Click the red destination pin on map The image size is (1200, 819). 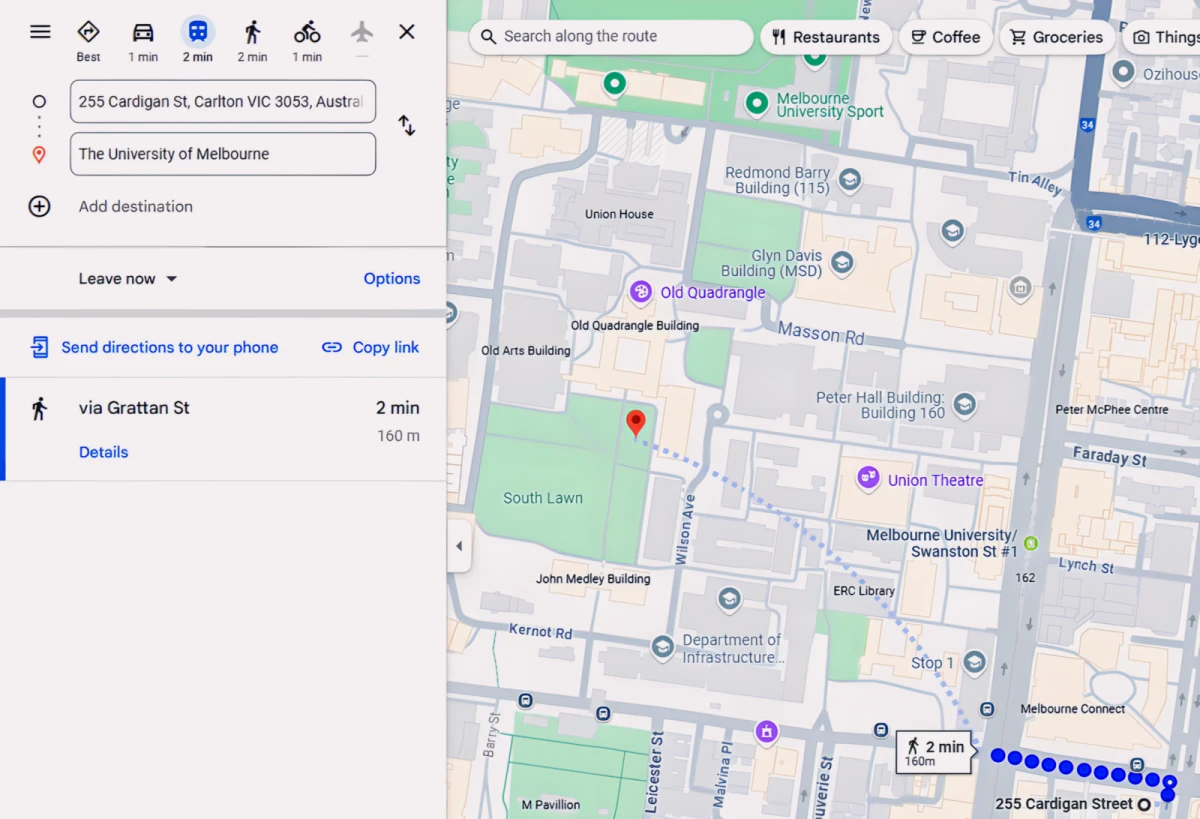coord(635,423)
